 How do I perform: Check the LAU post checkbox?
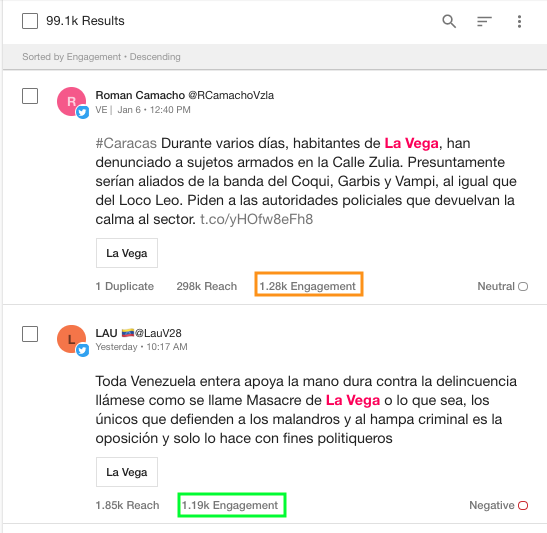tap(30, 334)
